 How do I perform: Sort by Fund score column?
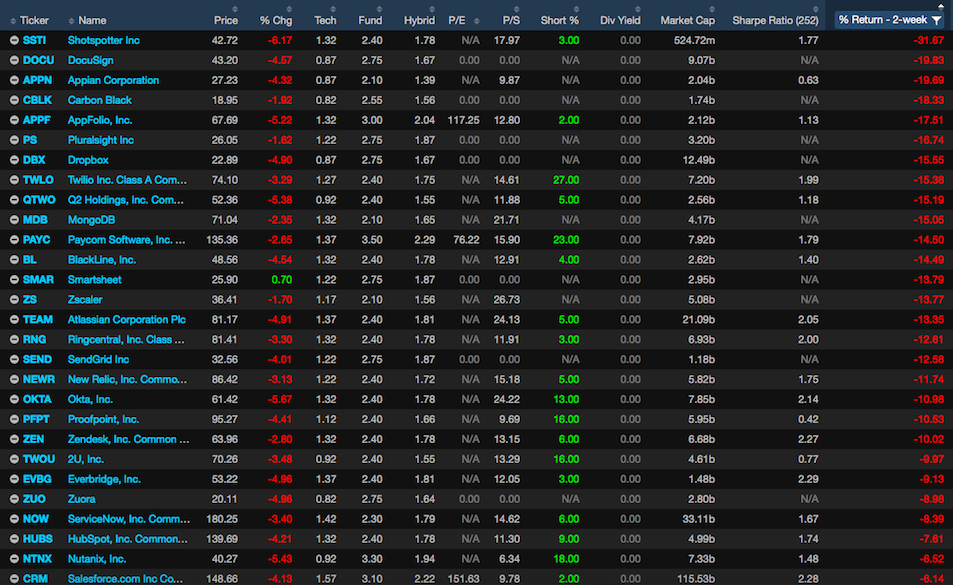click(x=370, y=21)
